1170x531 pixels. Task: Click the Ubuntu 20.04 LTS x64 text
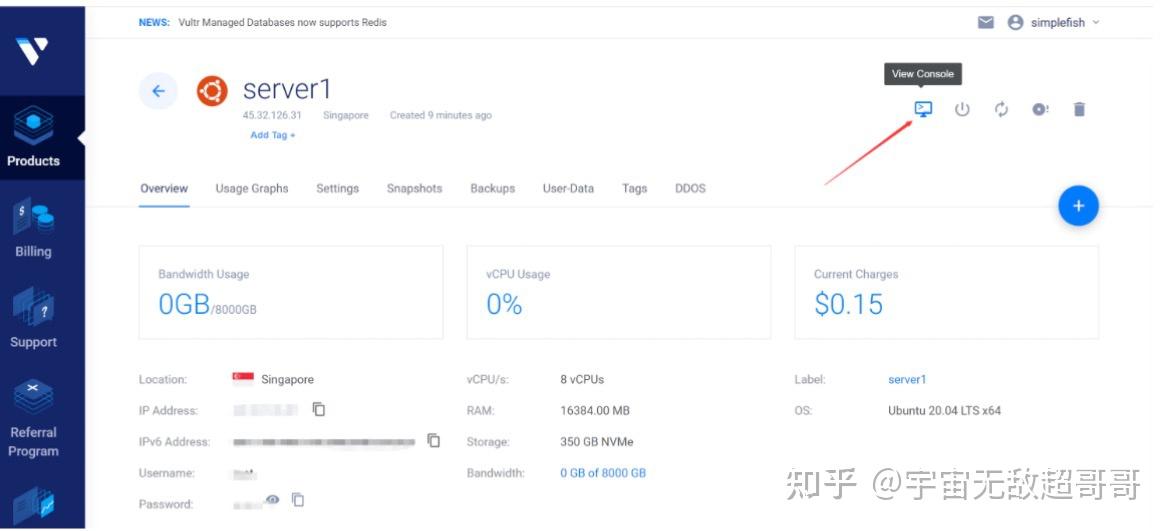[945, 410]
